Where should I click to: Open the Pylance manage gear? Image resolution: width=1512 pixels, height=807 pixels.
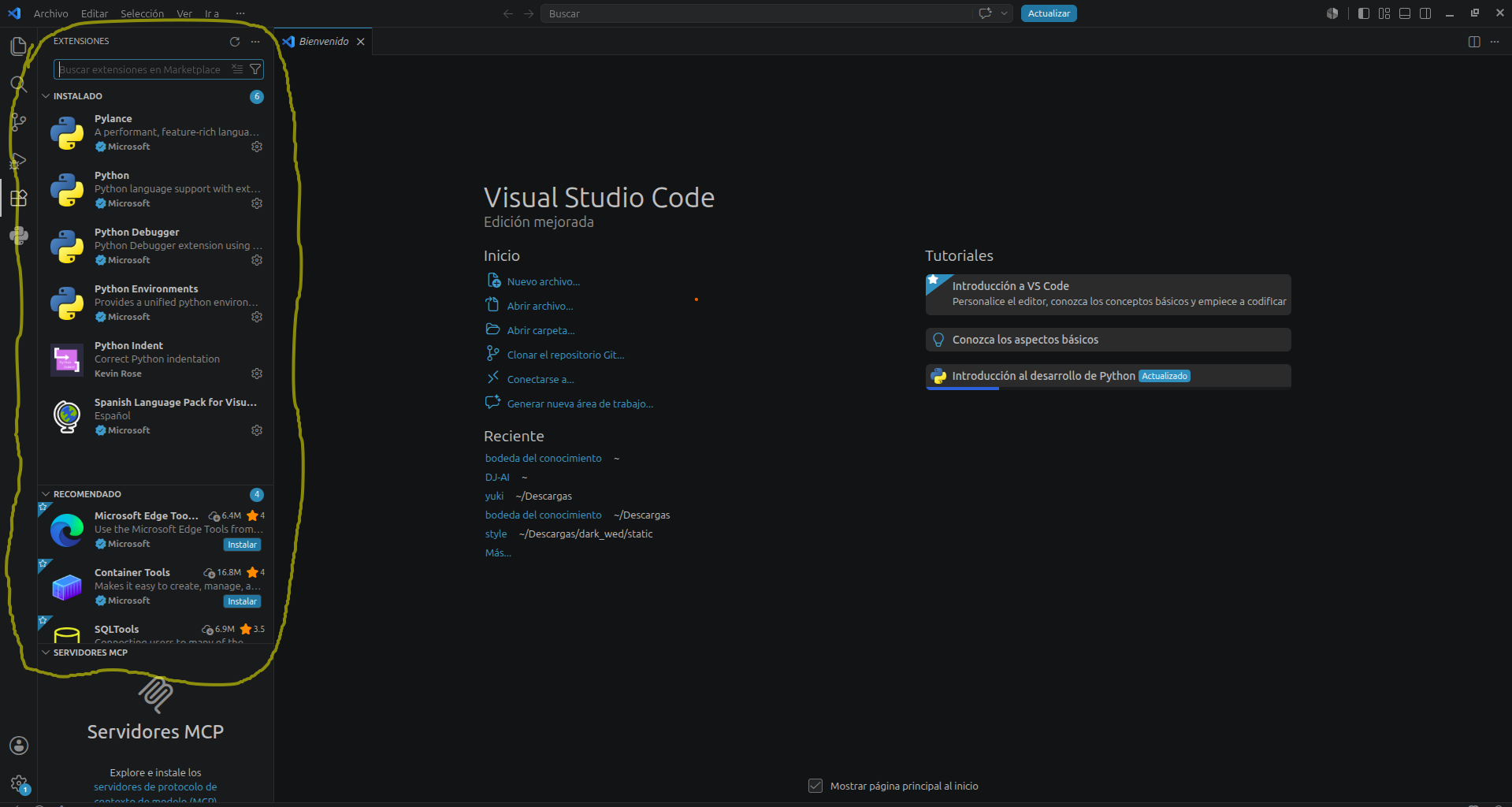click(x=257, y=147)
